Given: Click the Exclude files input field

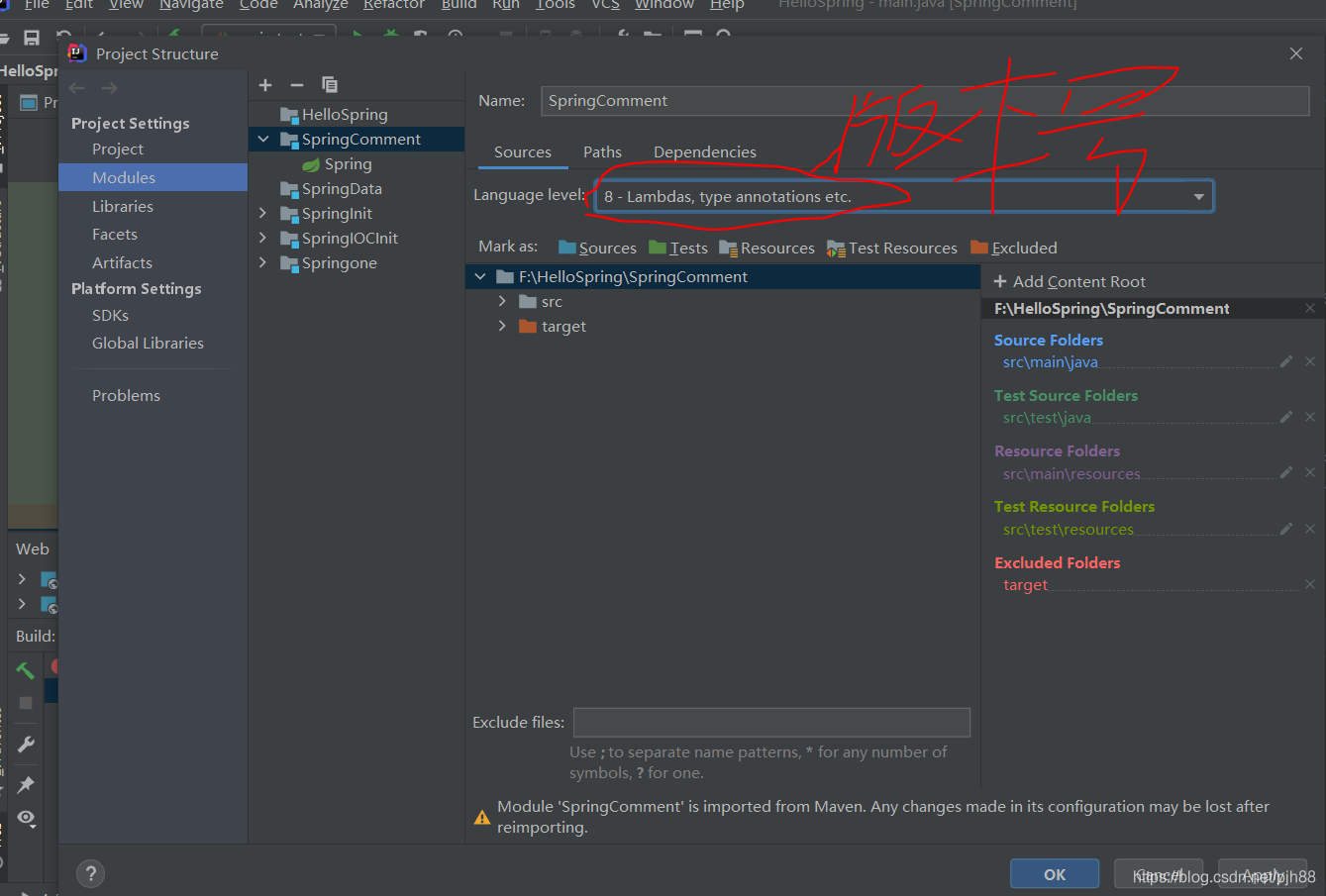Looking at the screenshot, I should (771, 723).
